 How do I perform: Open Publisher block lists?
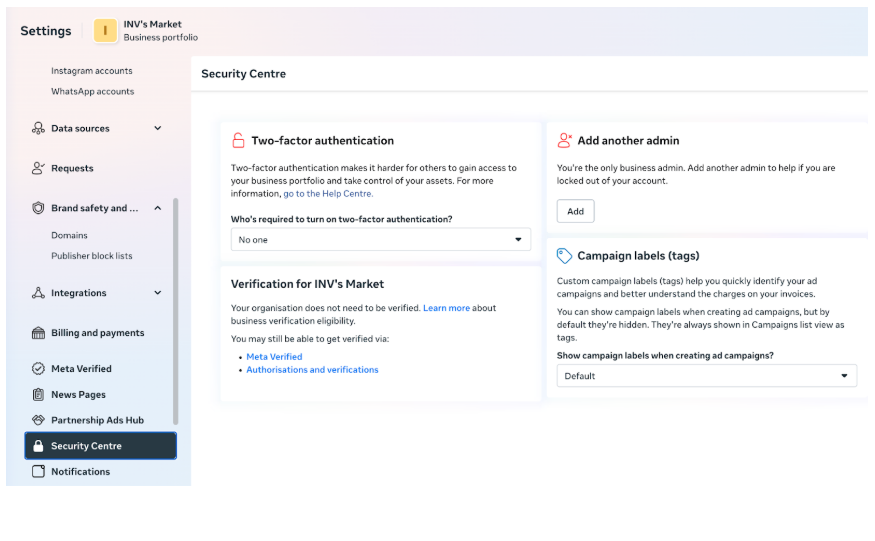(x=92, y=256)
